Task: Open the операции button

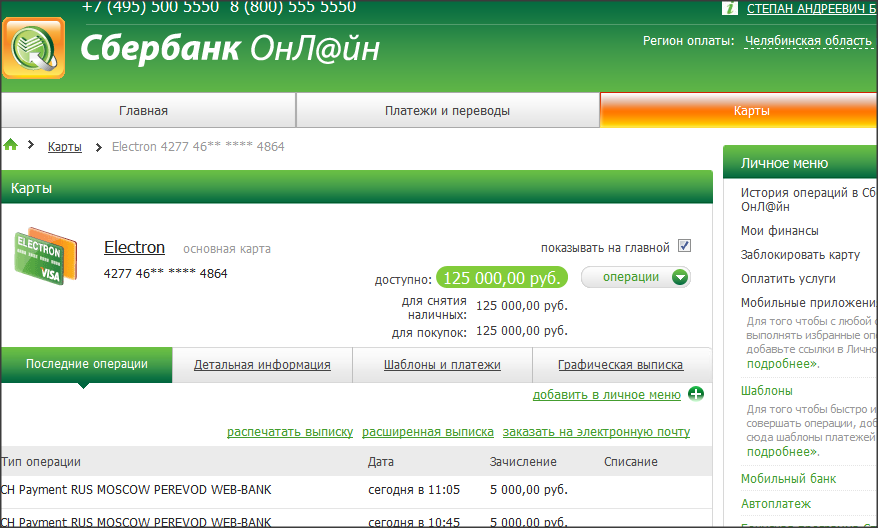Action: tap(636, 277)
